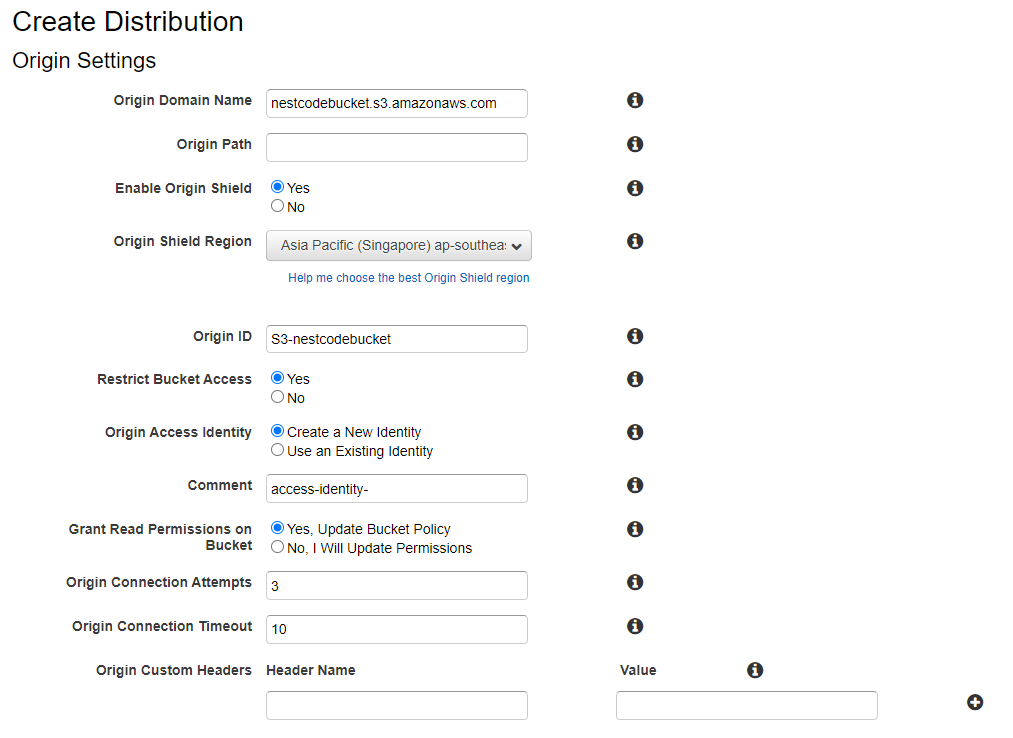Click the info icon beside Origin Path
1013x738 pixels.
coord(635,144)
